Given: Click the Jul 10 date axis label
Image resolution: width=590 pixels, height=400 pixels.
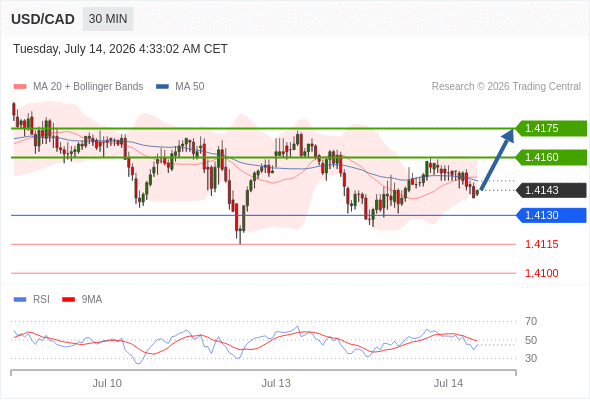Looking at the screenshot, I should pos(107,383).
